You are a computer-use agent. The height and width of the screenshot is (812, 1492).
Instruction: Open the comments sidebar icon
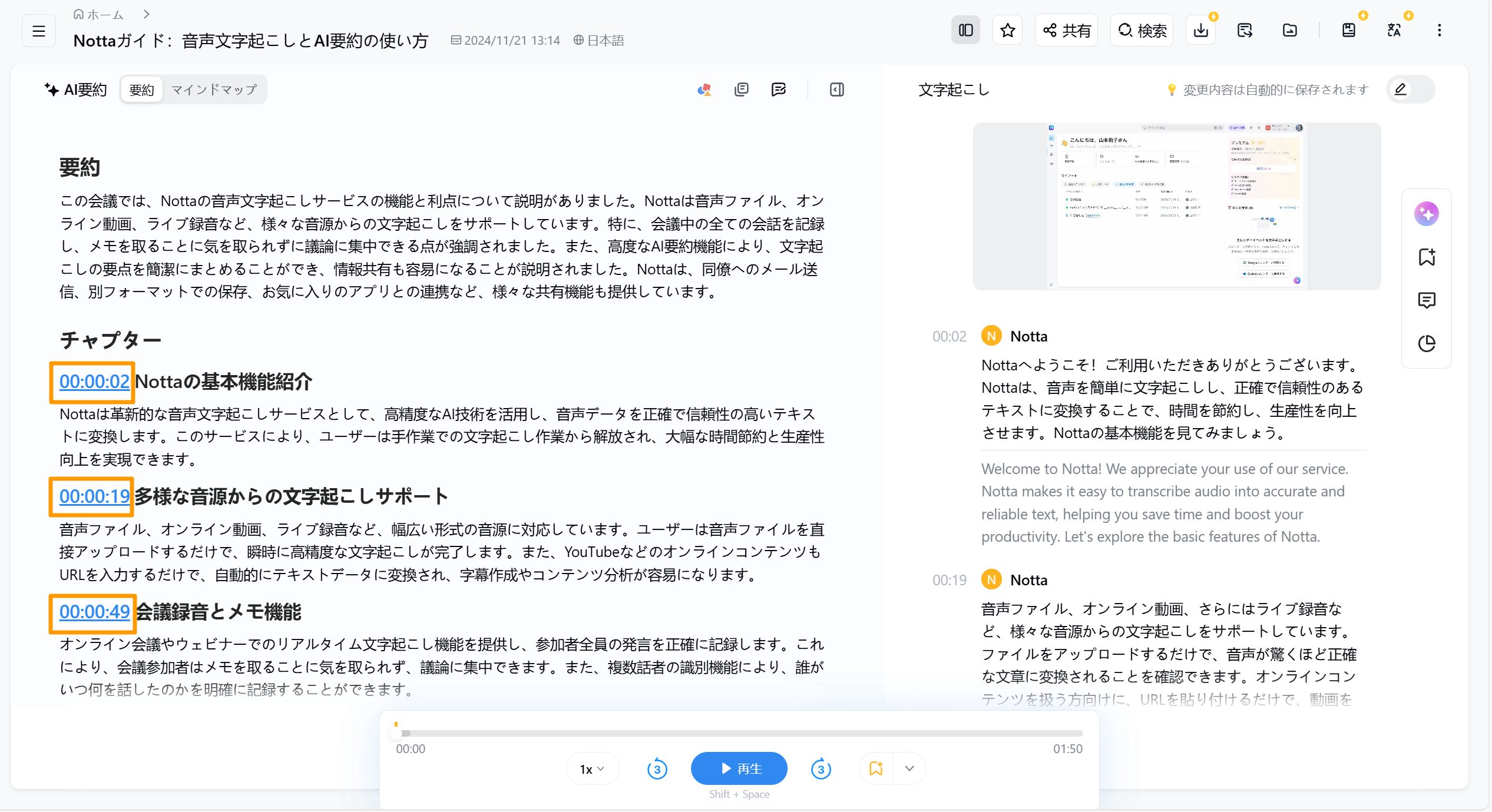1427,300
